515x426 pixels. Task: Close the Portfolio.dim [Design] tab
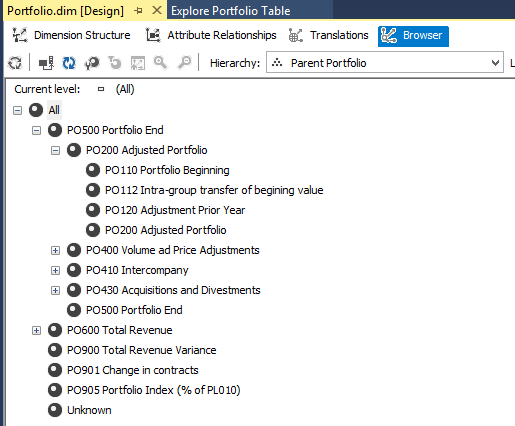click(x=157, y=10)
